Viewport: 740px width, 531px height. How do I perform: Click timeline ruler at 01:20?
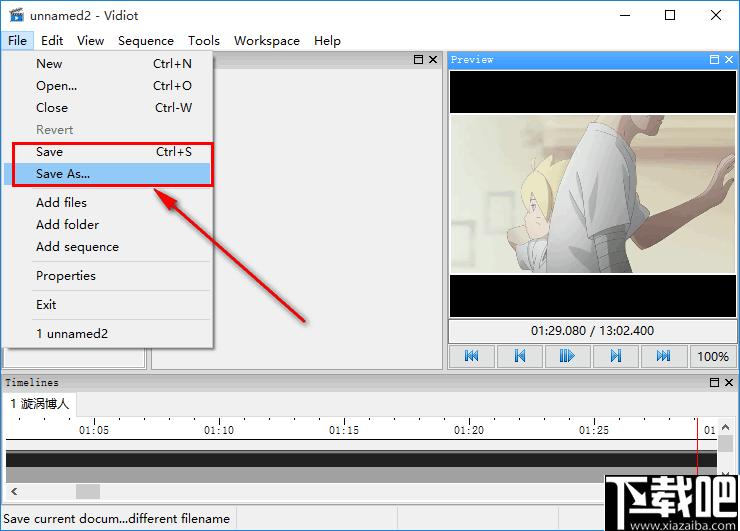469,430
